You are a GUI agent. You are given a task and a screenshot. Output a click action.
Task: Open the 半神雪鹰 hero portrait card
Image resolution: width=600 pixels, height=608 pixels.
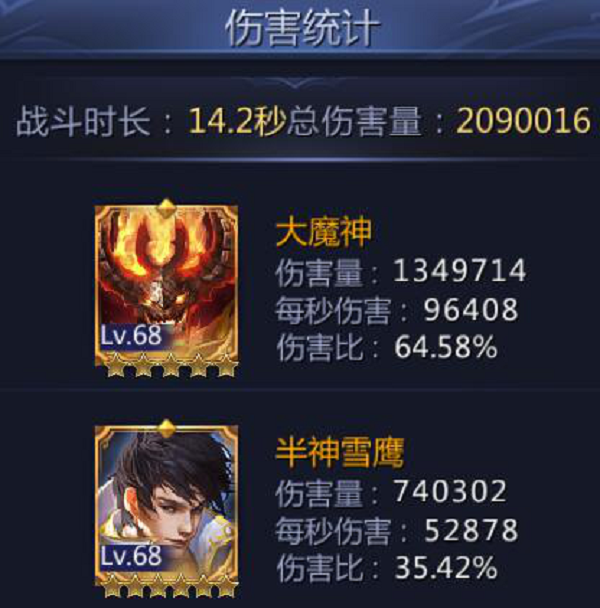[166, 506]
